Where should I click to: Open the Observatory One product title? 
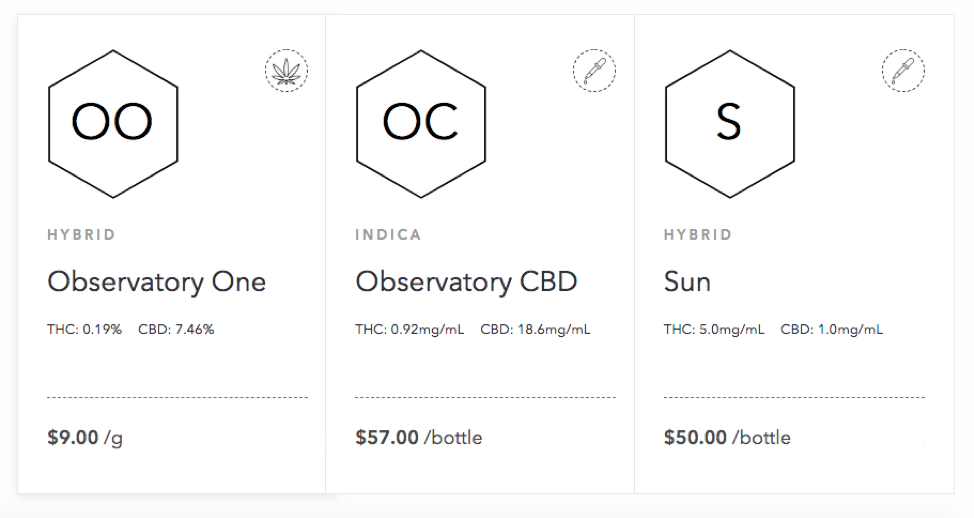pos(157,283)
